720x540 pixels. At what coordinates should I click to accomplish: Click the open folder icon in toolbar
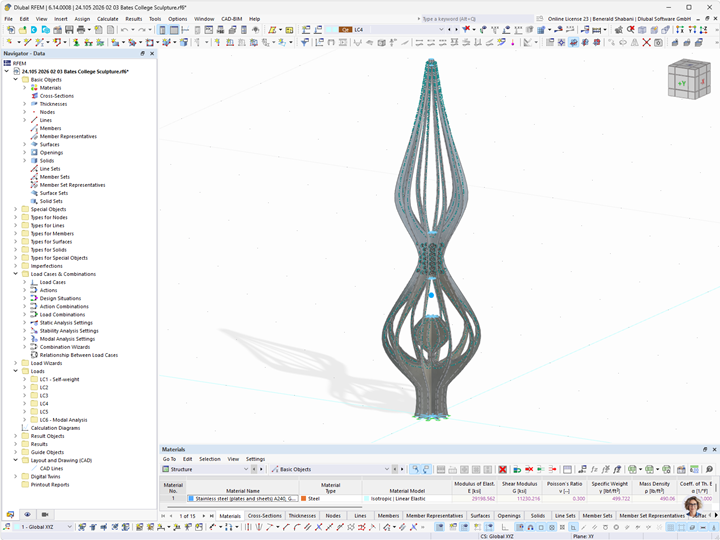pos(22,30)
